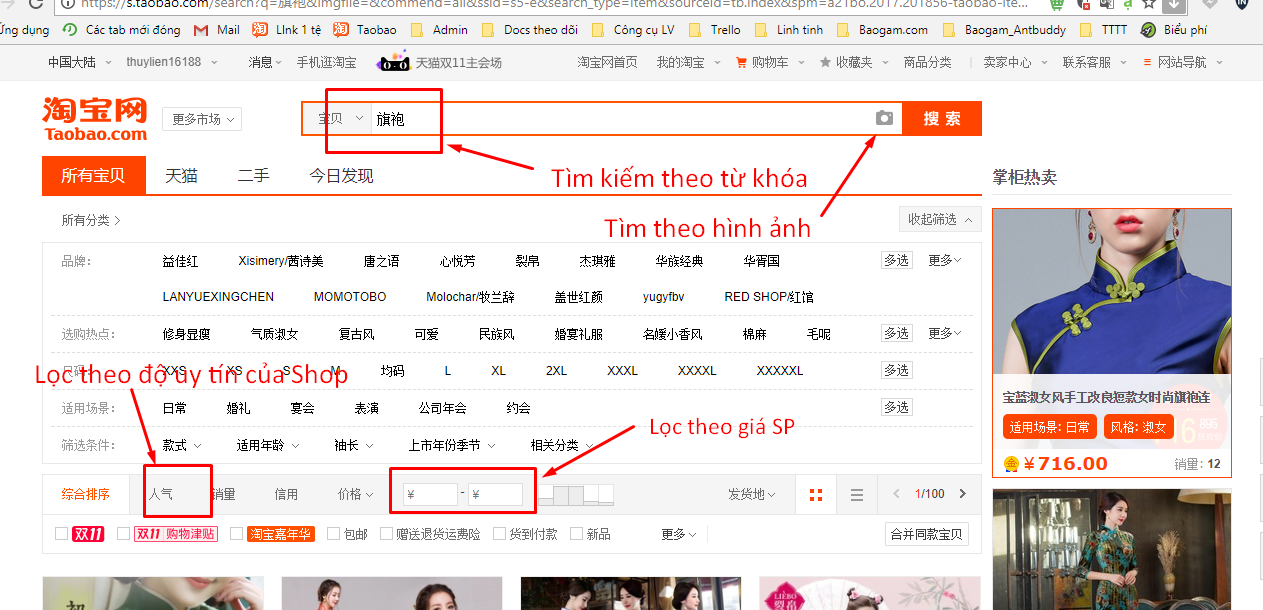Click the camera image-search icon

[884, 118]
